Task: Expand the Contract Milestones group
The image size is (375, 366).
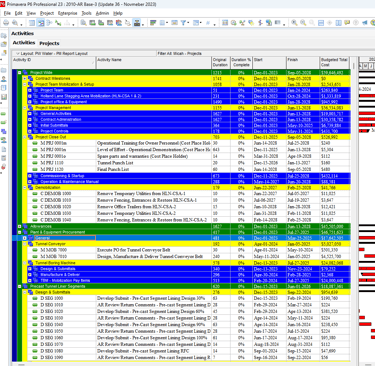Action: tap(25, 78)
